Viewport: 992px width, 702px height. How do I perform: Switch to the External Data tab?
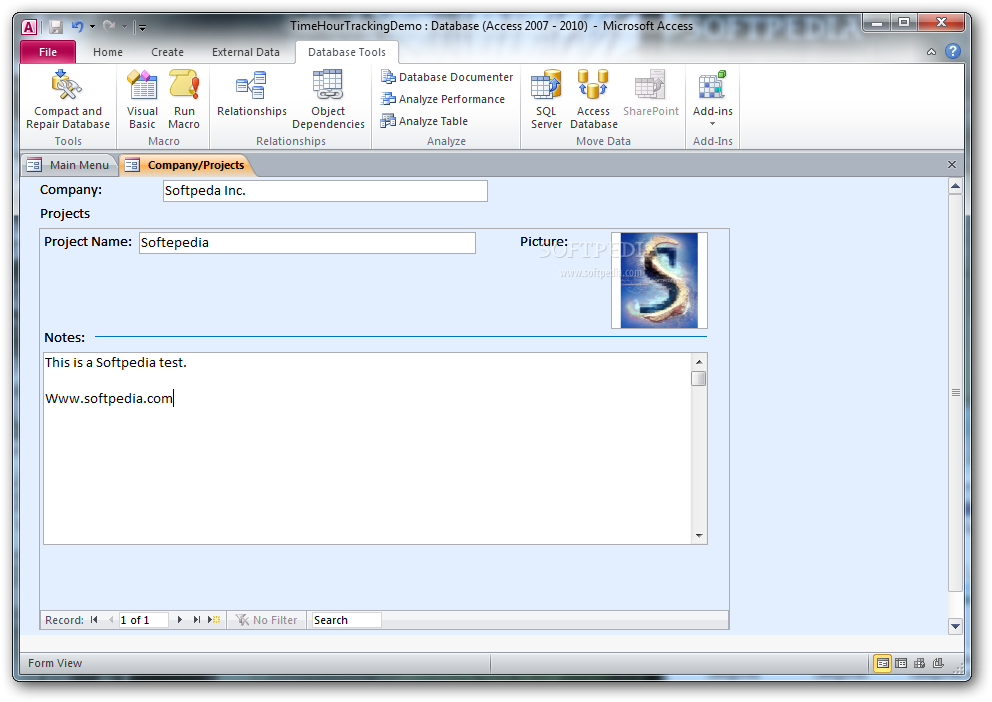245,52
